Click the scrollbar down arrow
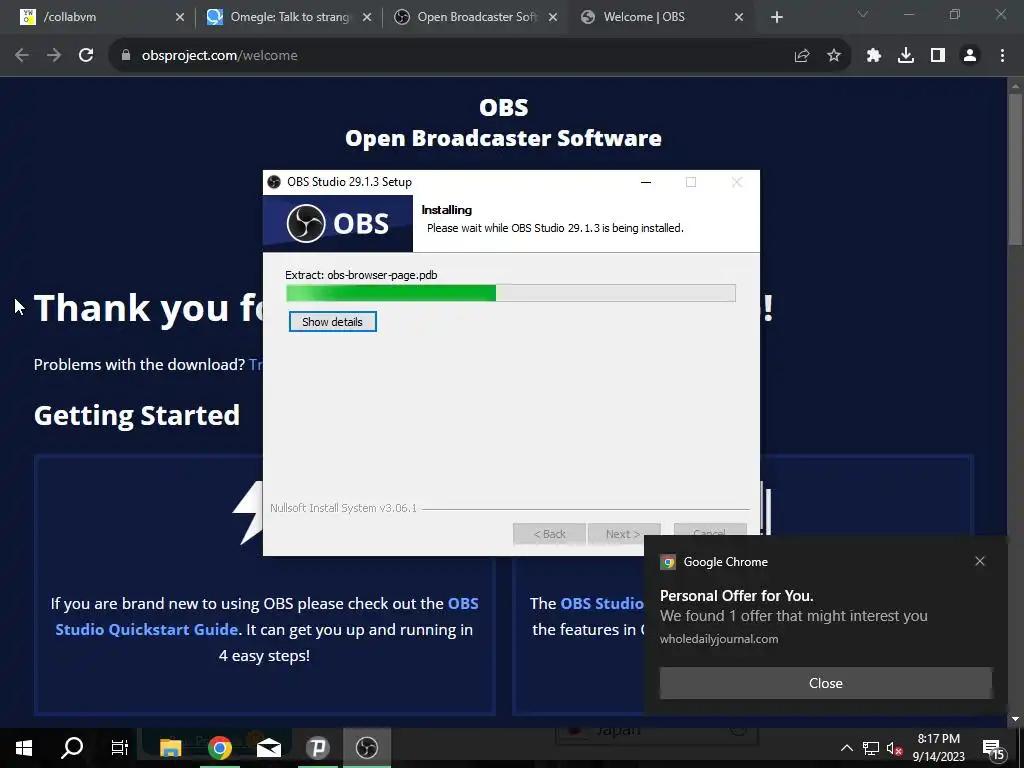The width and height of the screenshot is (1024, 768). (1015, 720)
